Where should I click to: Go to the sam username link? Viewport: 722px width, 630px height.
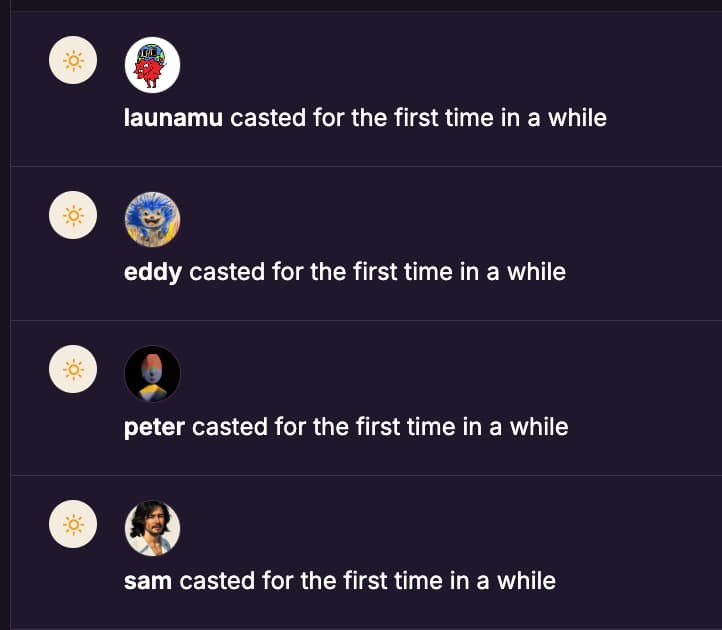coord(148,581)
